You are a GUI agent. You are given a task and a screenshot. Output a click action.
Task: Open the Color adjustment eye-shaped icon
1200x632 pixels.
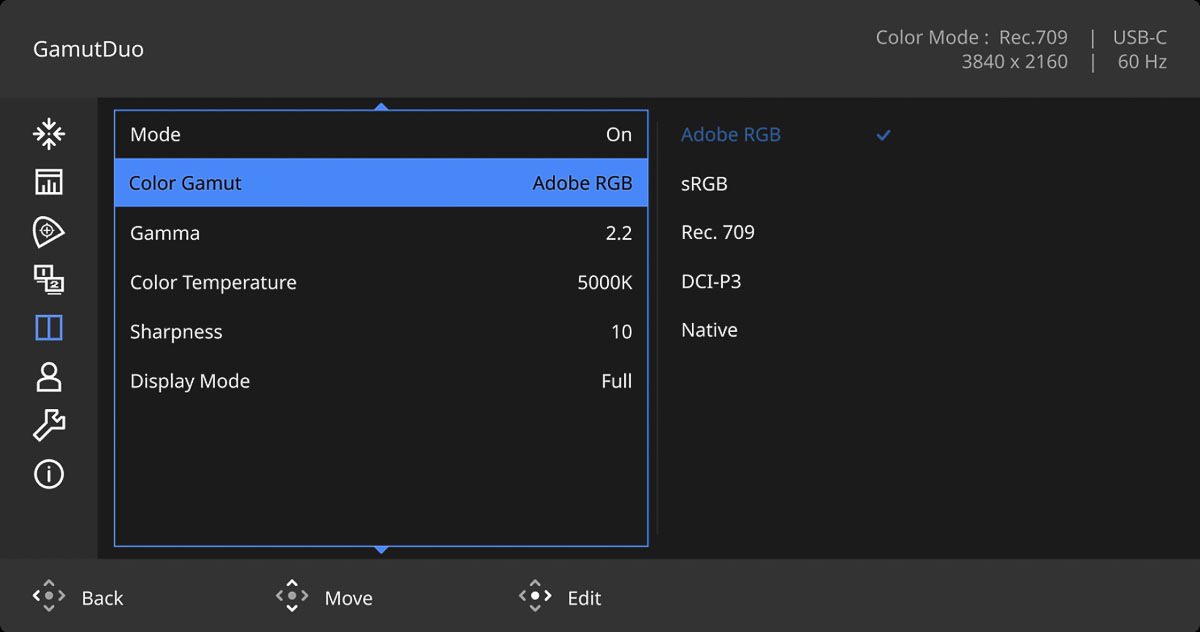click(x=48, y=231)
